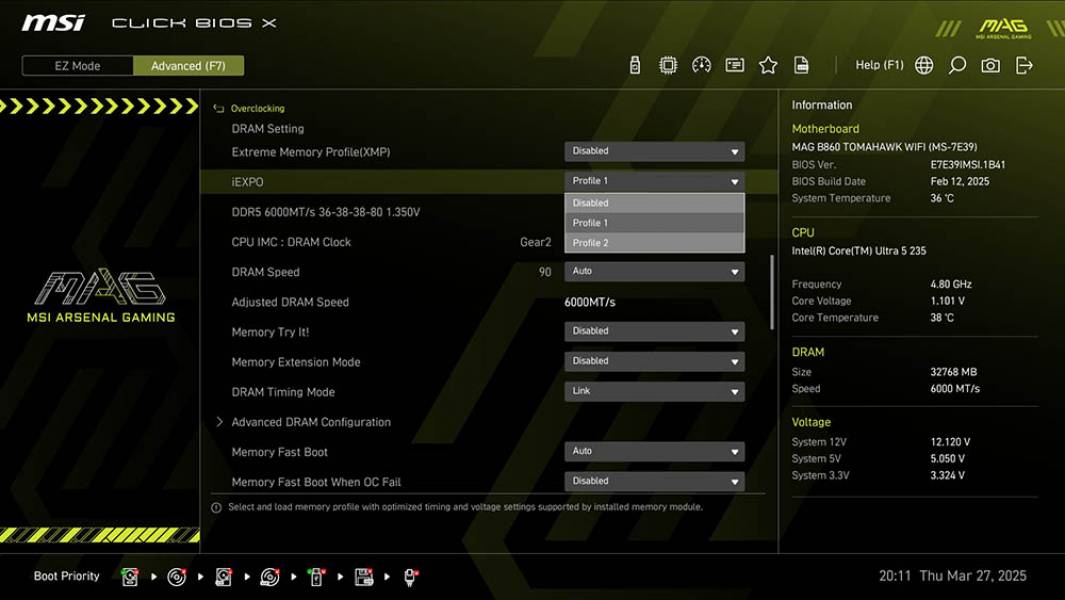Choose Disabled in iEXPO list
Viewport: 1065px width, 600px height.
click(654, 202)
